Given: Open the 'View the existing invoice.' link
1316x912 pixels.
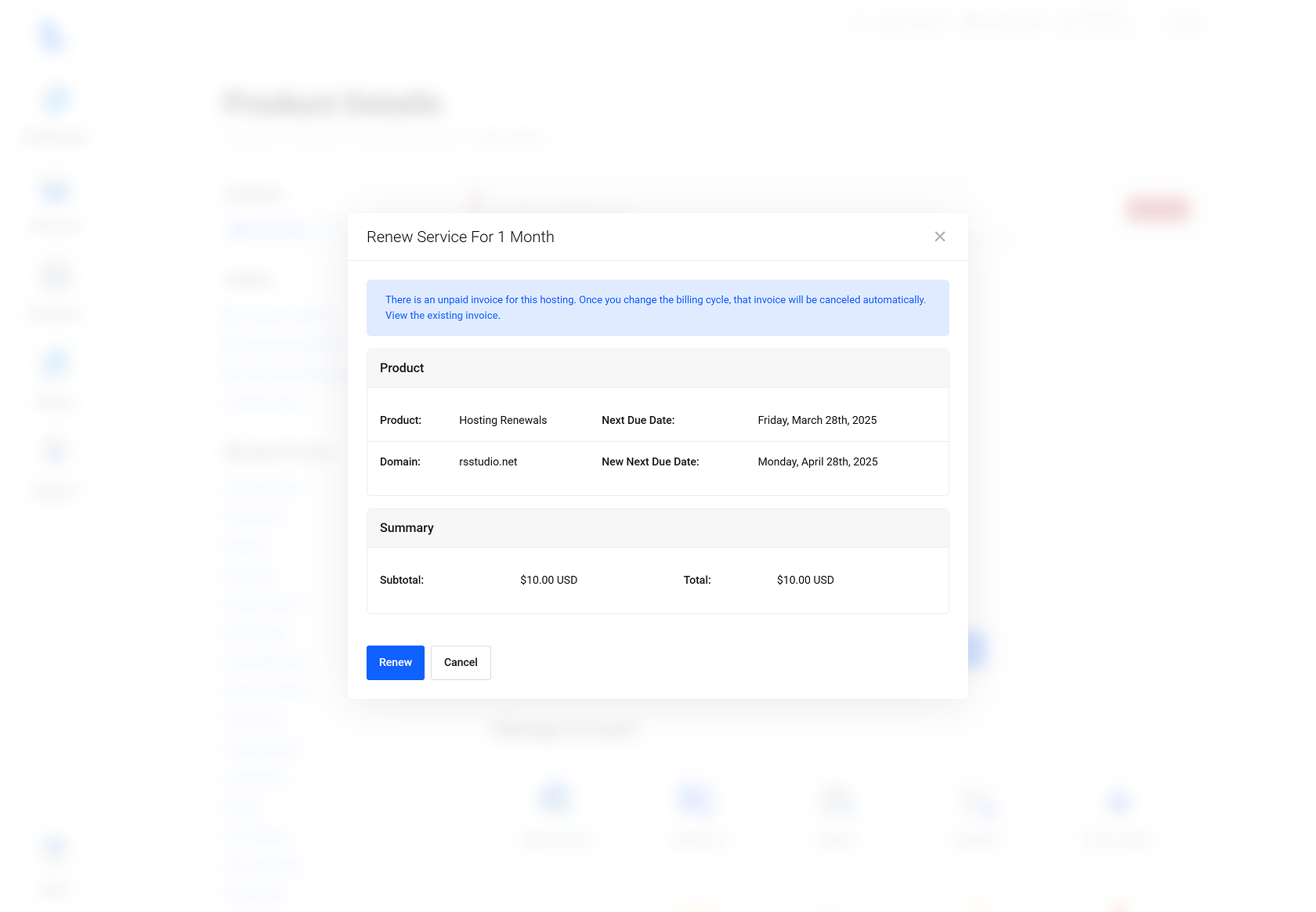Looking at the screenshot, I should (443, 316).
